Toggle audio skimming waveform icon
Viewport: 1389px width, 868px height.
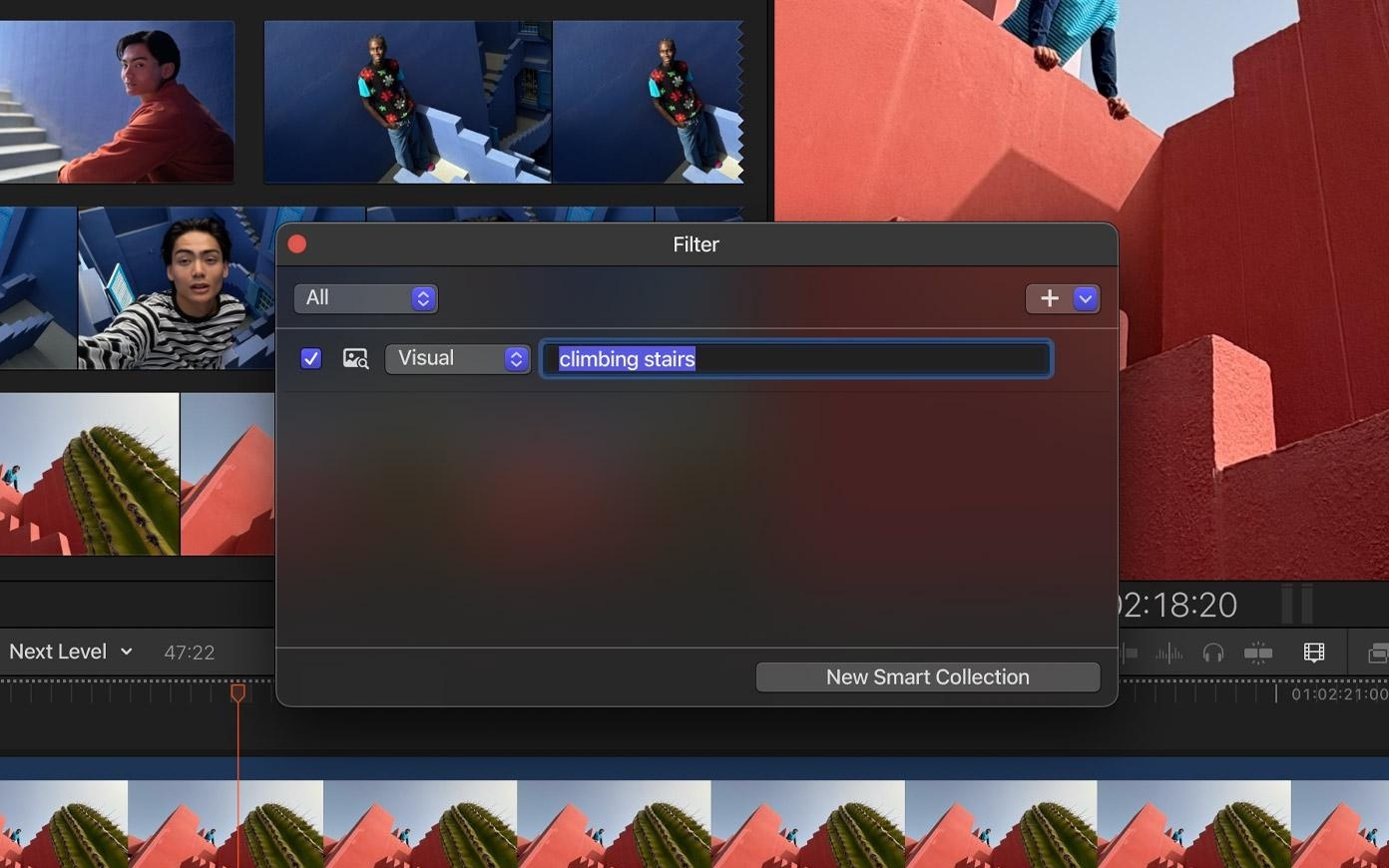1168,653
